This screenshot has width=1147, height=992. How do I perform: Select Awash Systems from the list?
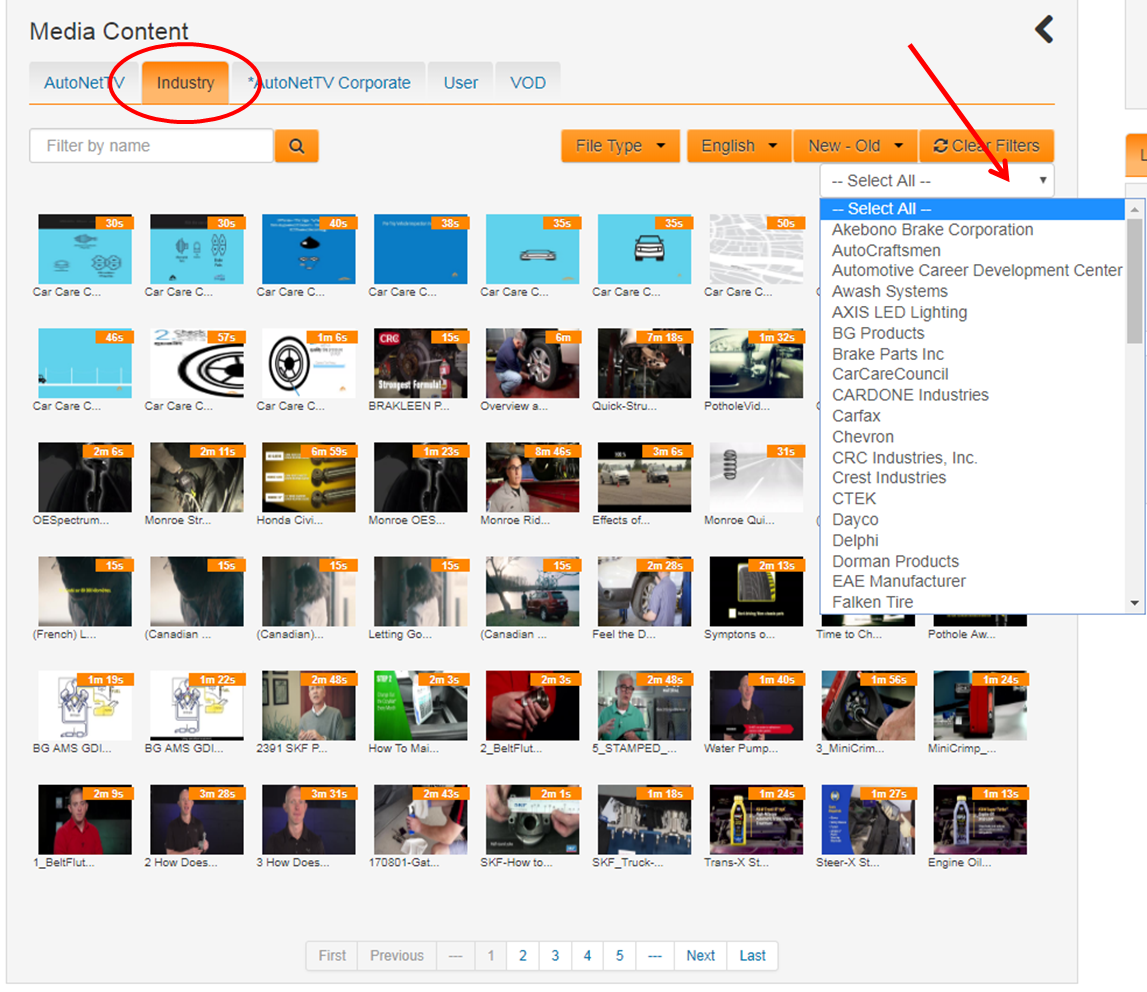972,291
